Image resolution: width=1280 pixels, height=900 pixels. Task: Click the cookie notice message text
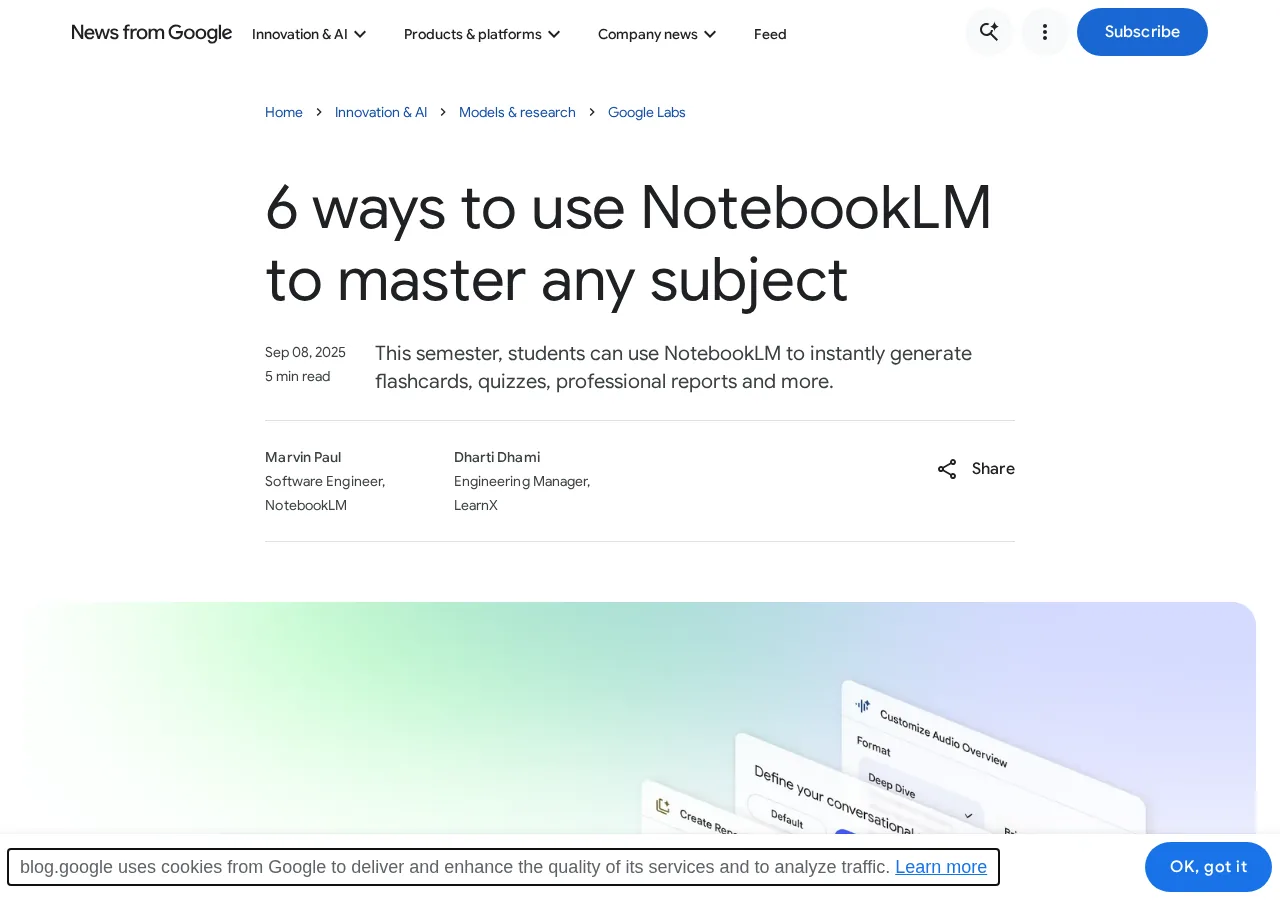point(455,867)
